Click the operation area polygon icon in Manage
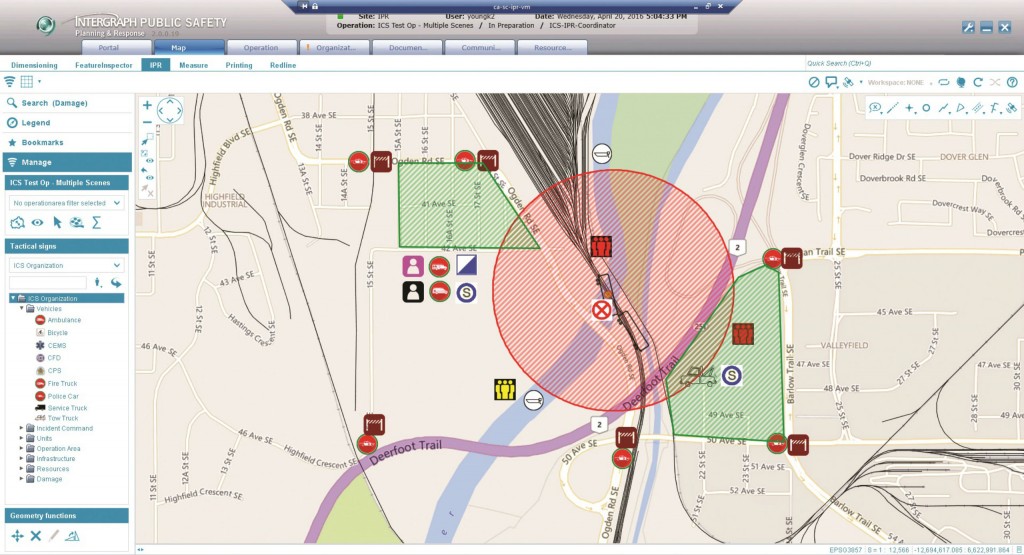 coord(18,223)
